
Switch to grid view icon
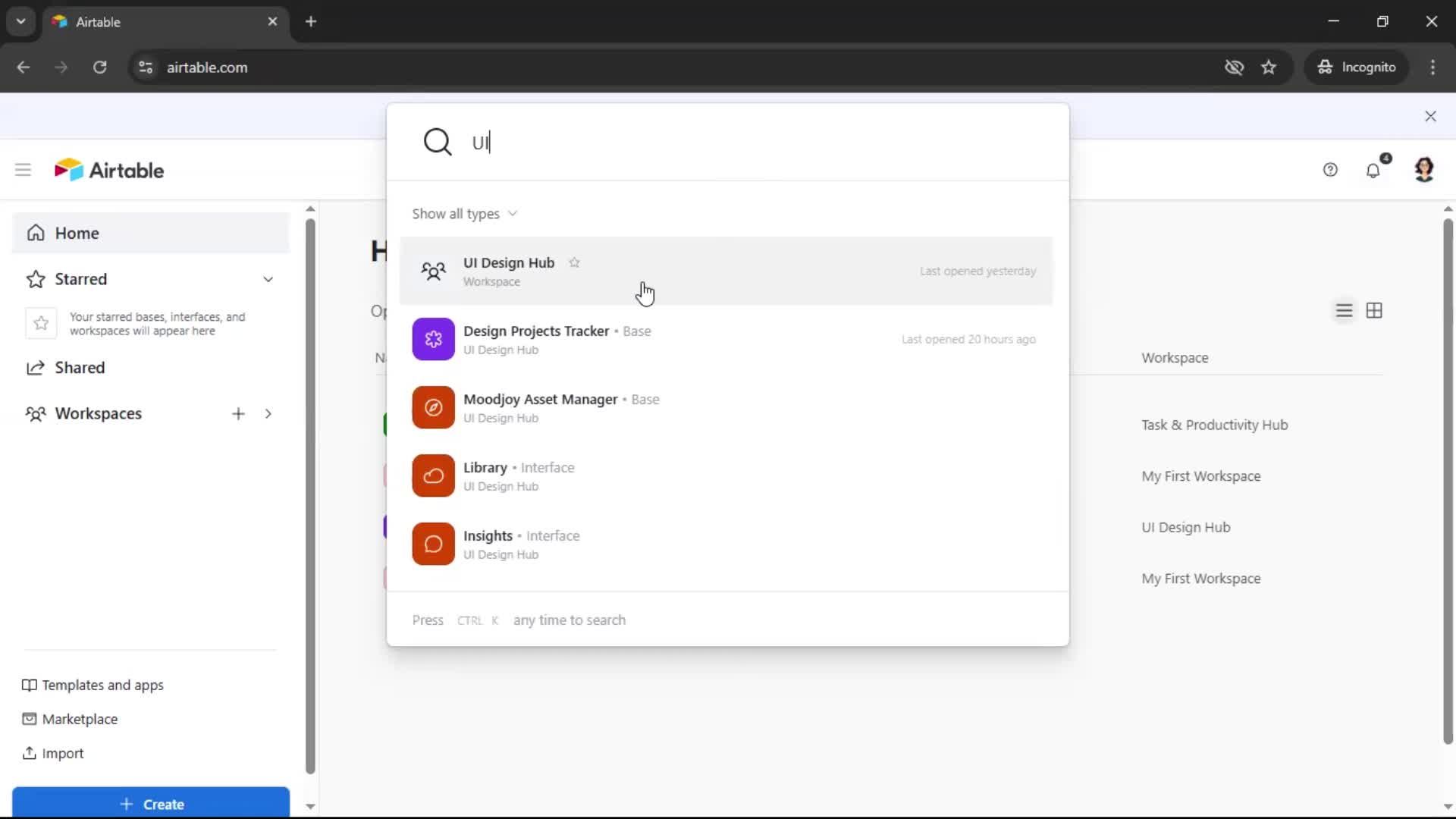(x=1374, y=310)
